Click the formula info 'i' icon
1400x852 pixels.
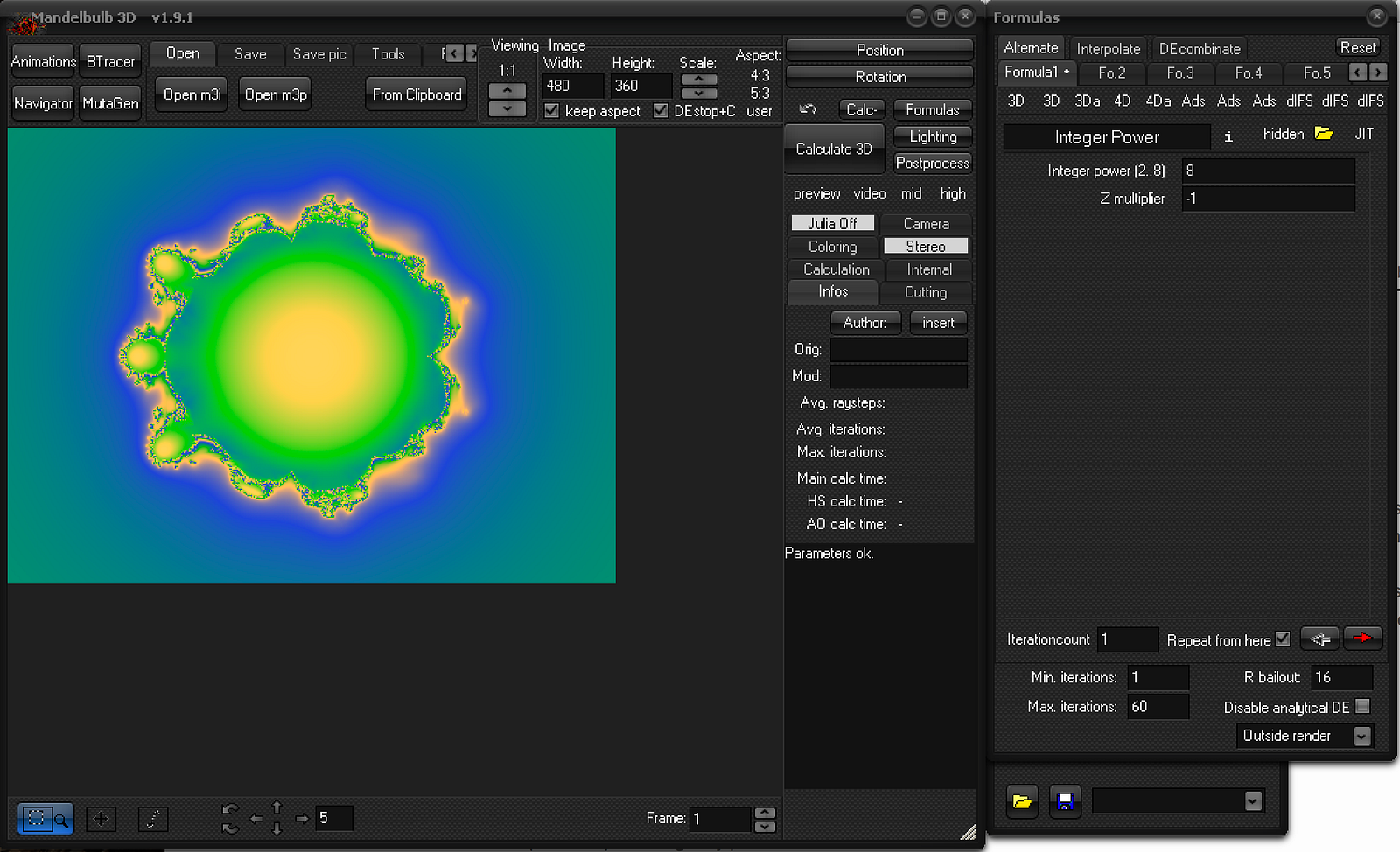click(1228, 136)
